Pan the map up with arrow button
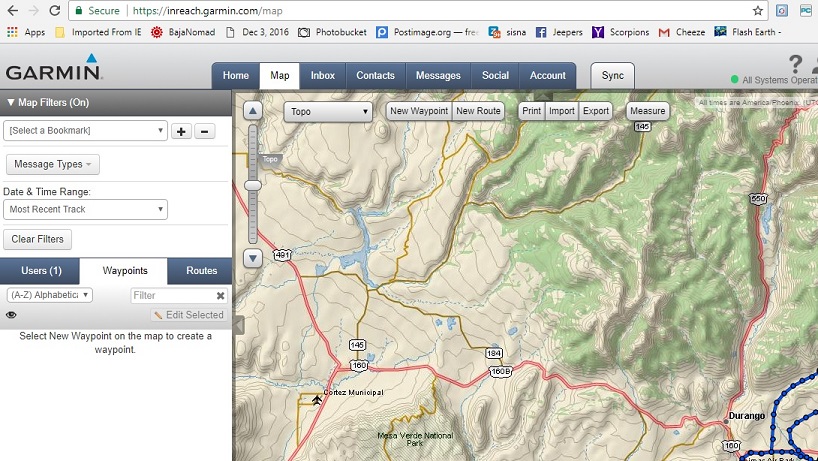This screenshot has height=461, width=818. coord(254,111)
